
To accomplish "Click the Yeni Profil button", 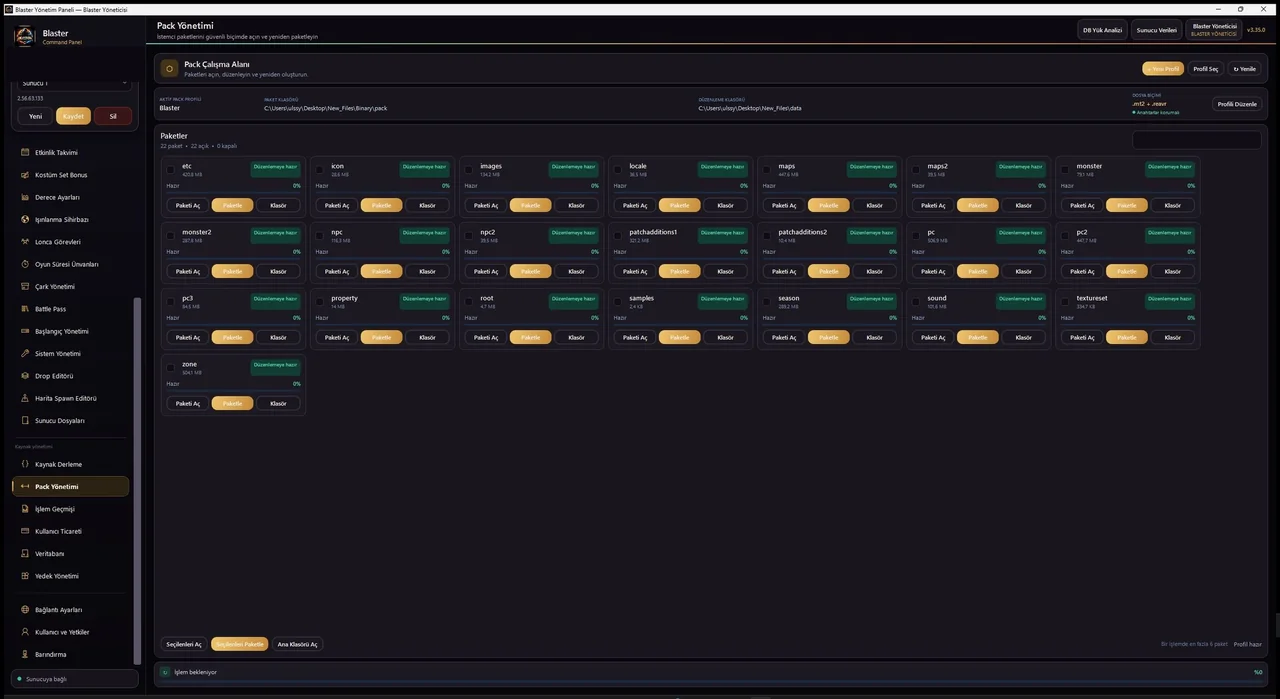I will coord(1163,69).
